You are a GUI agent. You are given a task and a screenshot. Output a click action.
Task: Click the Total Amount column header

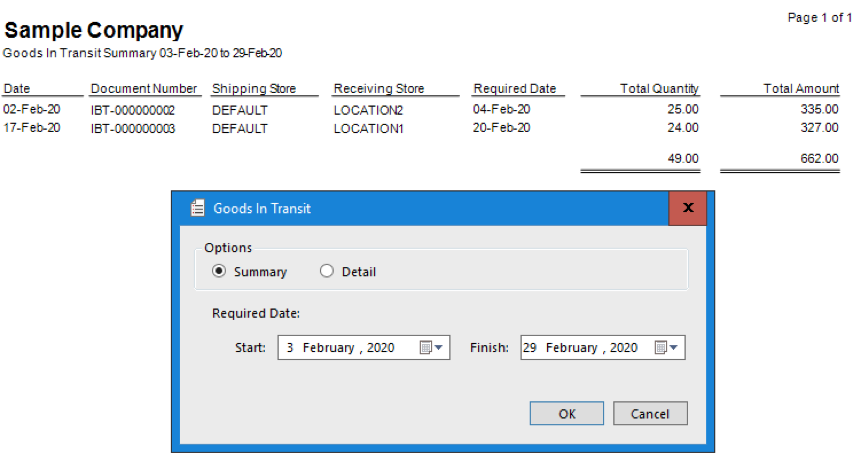click(801, 89)
